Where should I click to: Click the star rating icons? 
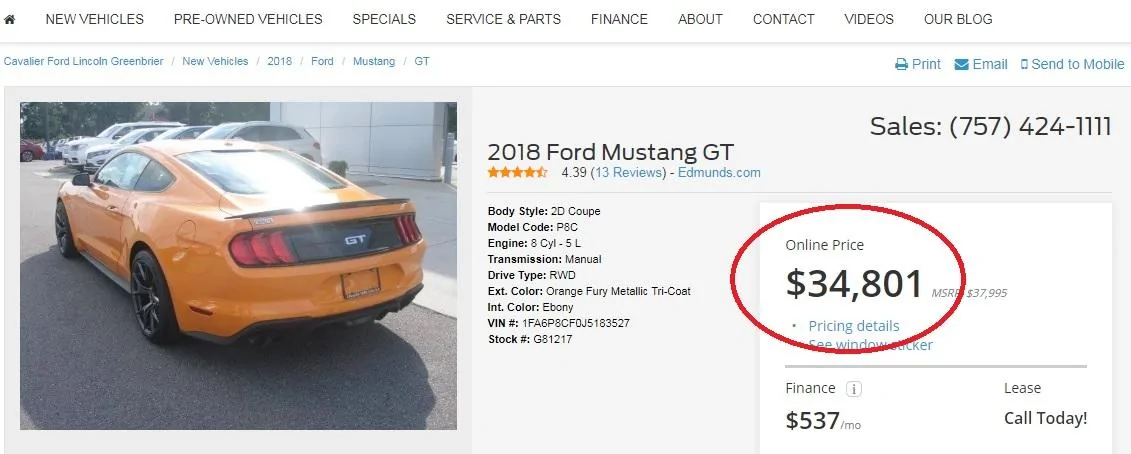[x=517, y=173]
